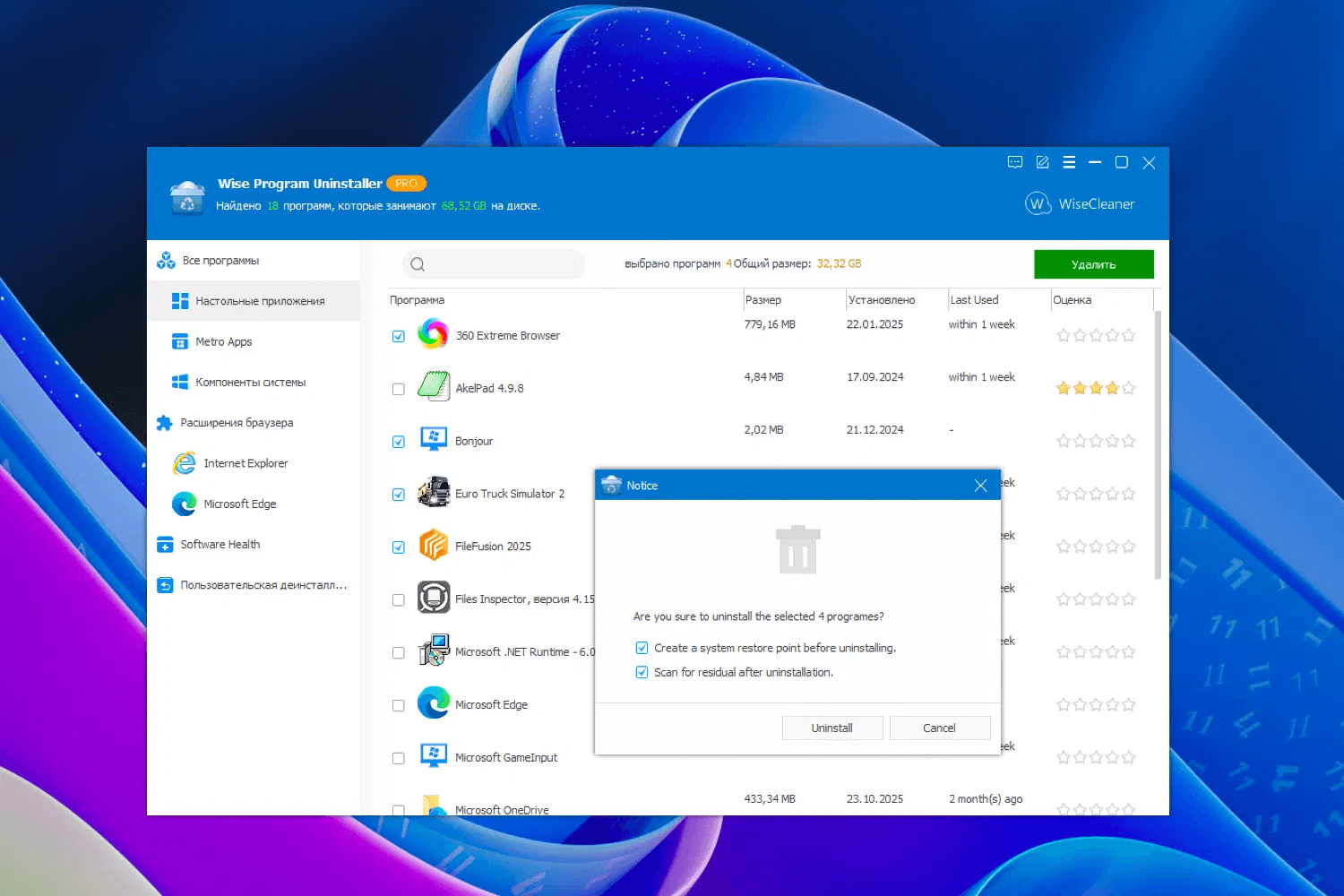Open the hamburger menu icon
1344x896 pixels.
(x=1069, y=162)
